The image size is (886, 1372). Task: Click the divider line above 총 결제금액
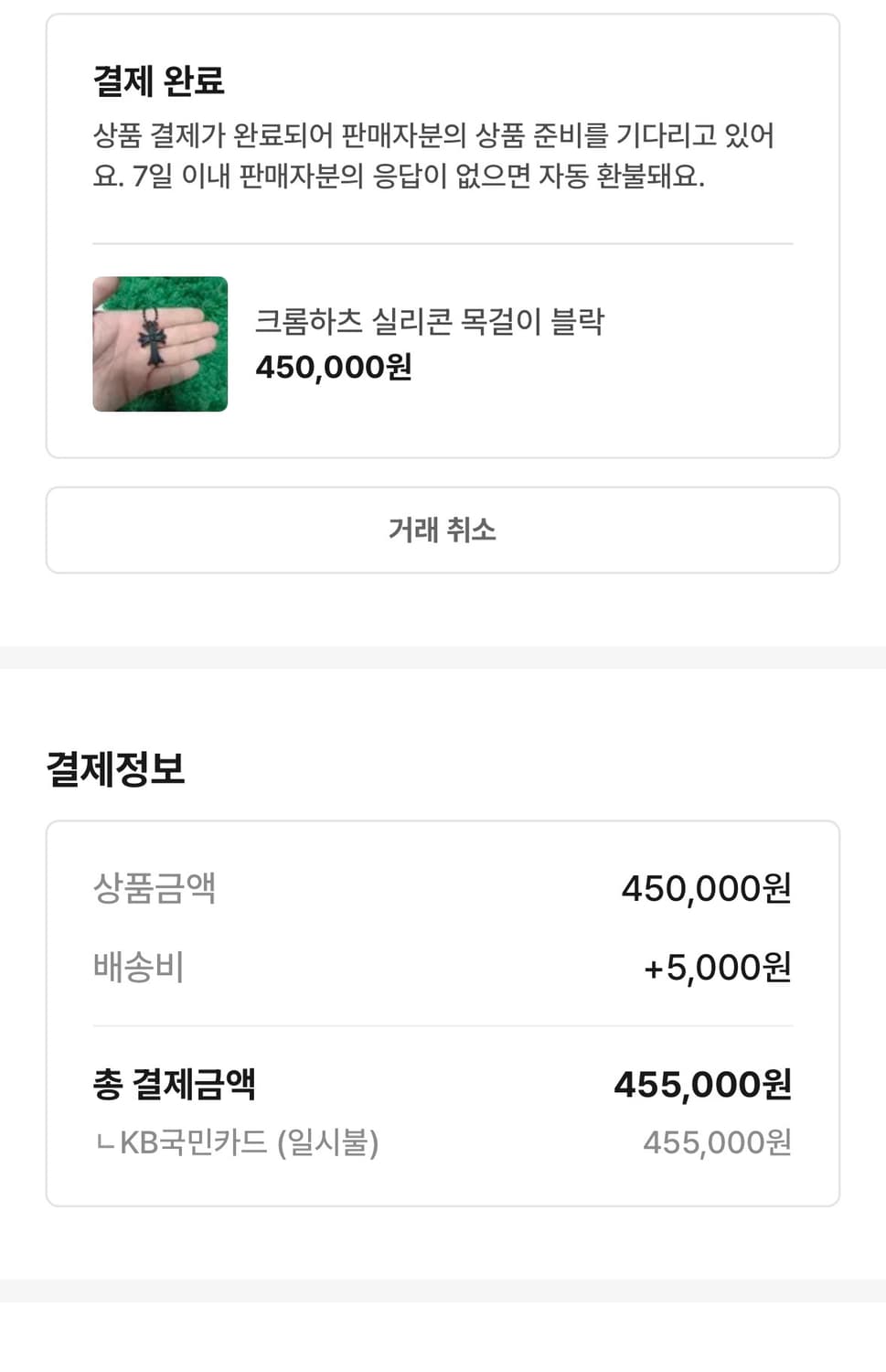pyautogui.click(x=443, y=1026)
